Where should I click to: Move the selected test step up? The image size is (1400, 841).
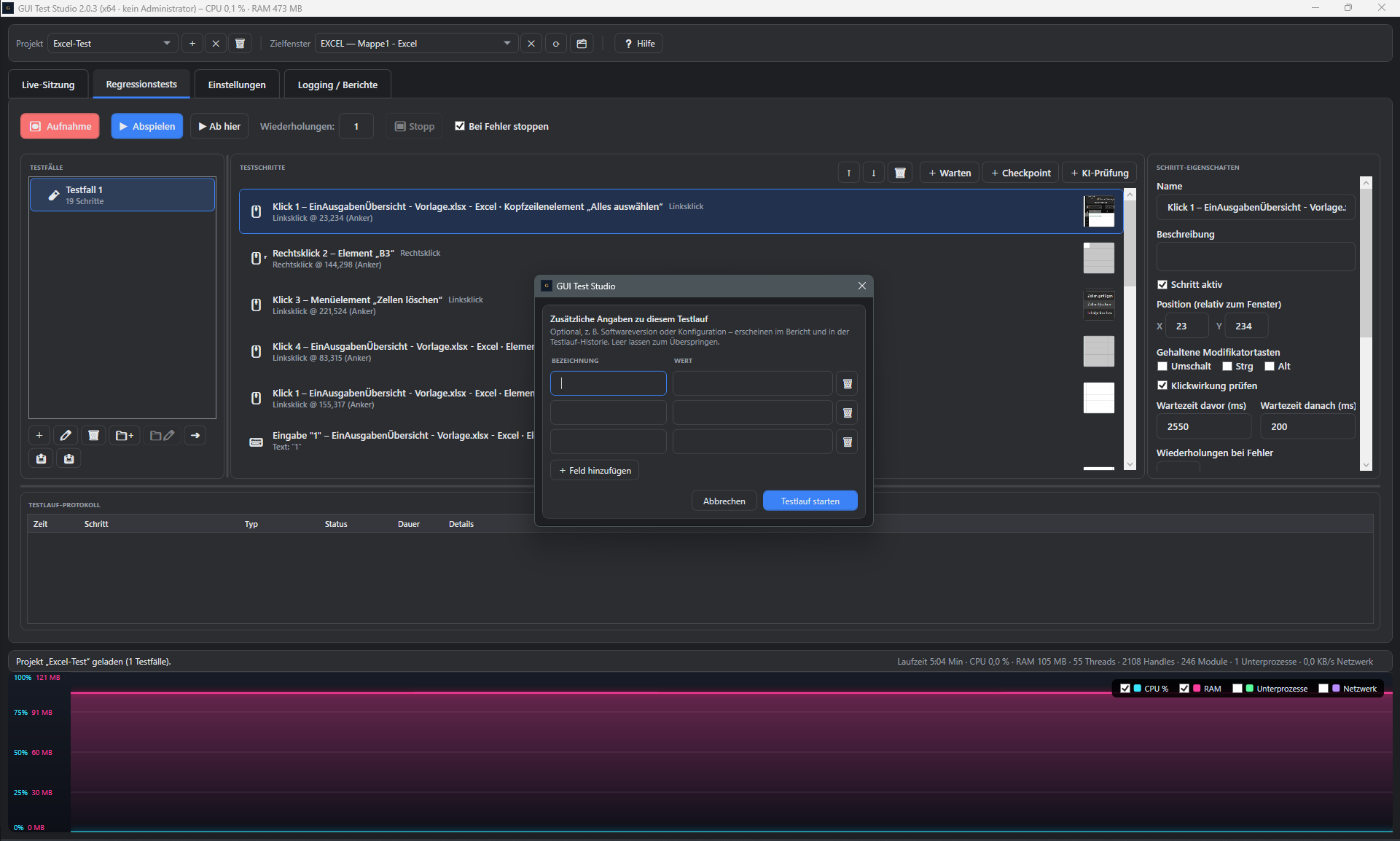tap(849, 173)
